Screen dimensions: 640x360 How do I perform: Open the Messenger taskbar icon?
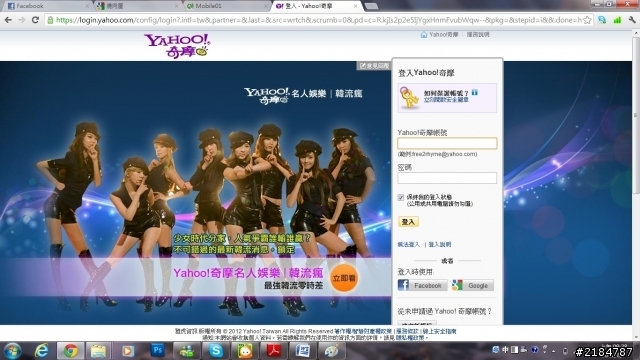(x=187, y=351)
